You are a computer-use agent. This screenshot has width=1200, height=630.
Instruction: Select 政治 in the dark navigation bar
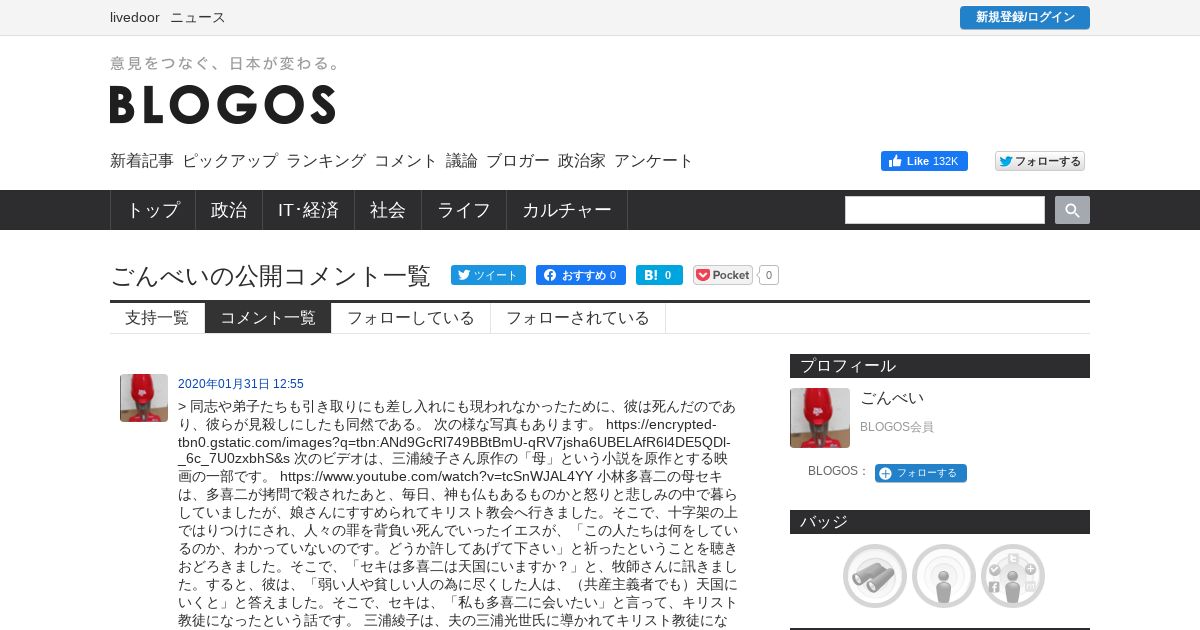229,210
